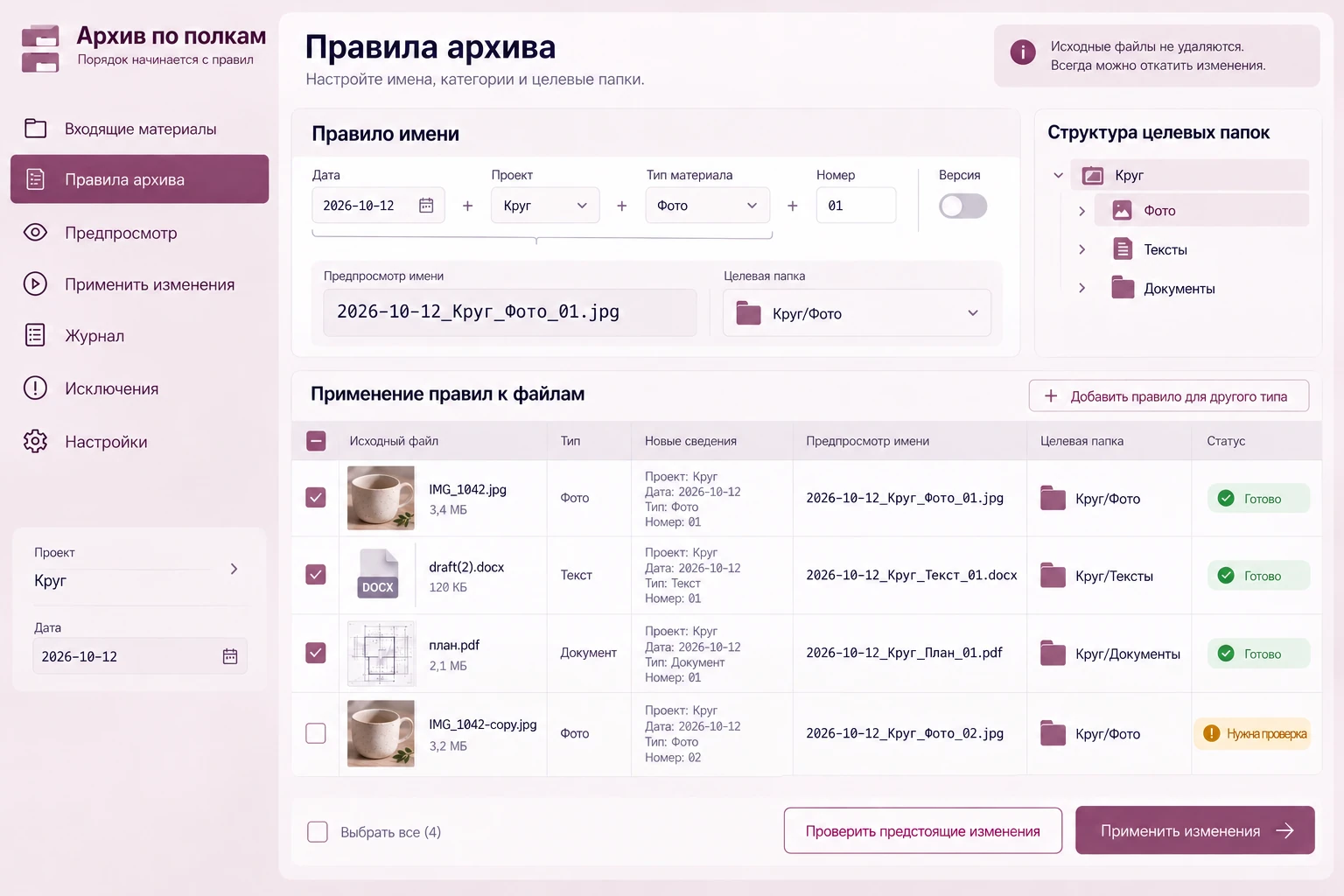Open the Настройки section

point(139,442)
